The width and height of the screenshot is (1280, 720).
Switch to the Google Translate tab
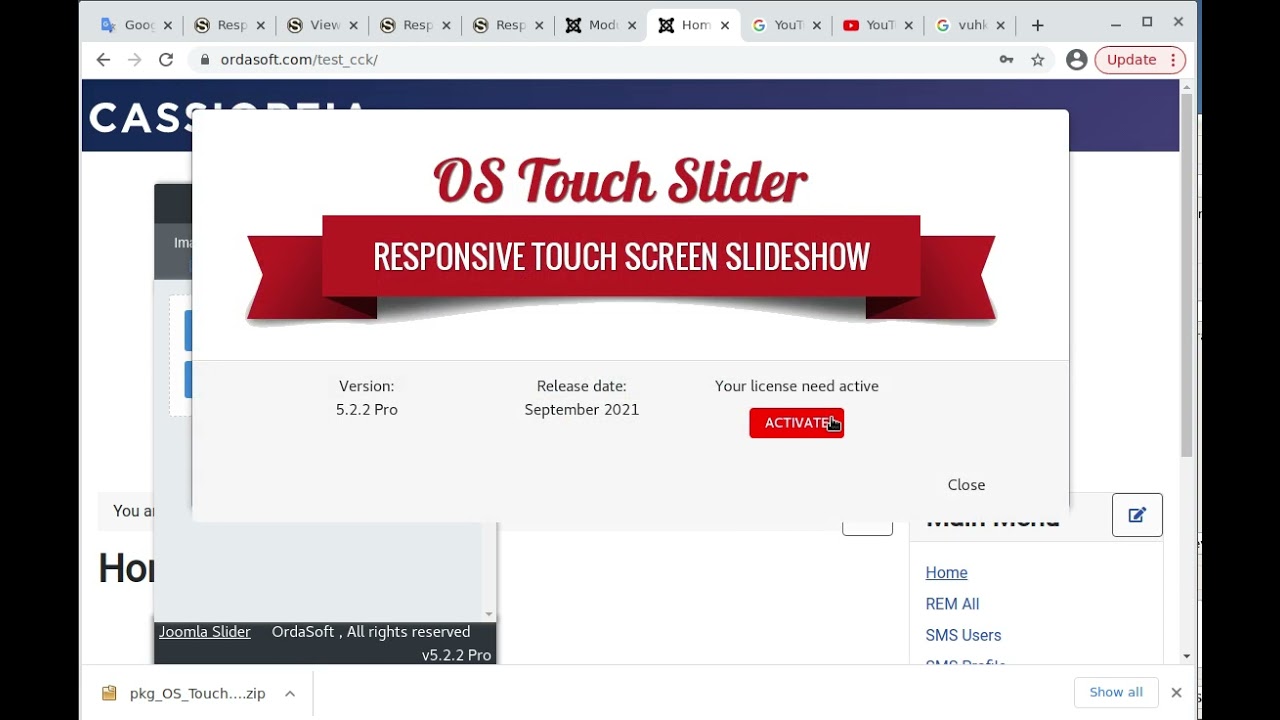point(136,25)
